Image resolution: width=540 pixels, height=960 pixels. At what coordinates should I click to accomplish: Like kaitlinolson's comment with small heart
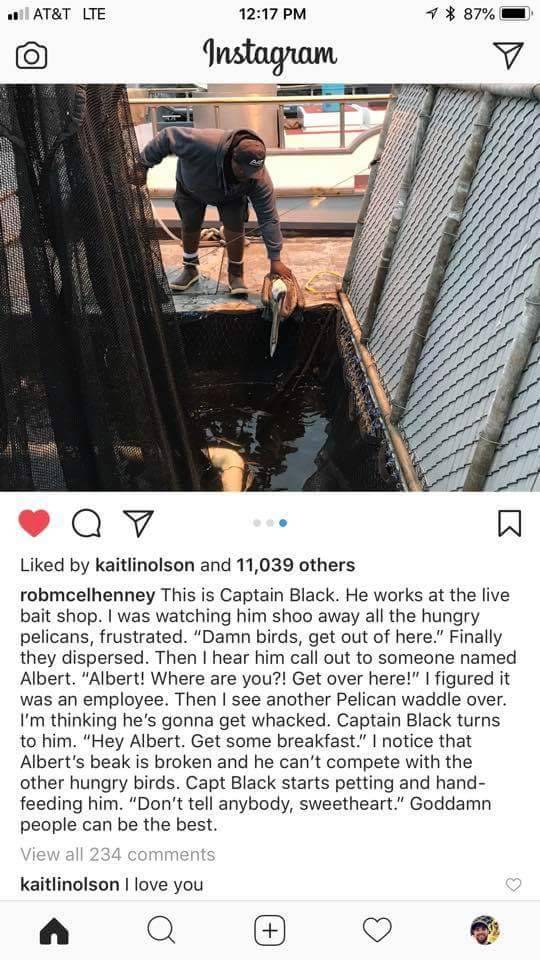514,885
